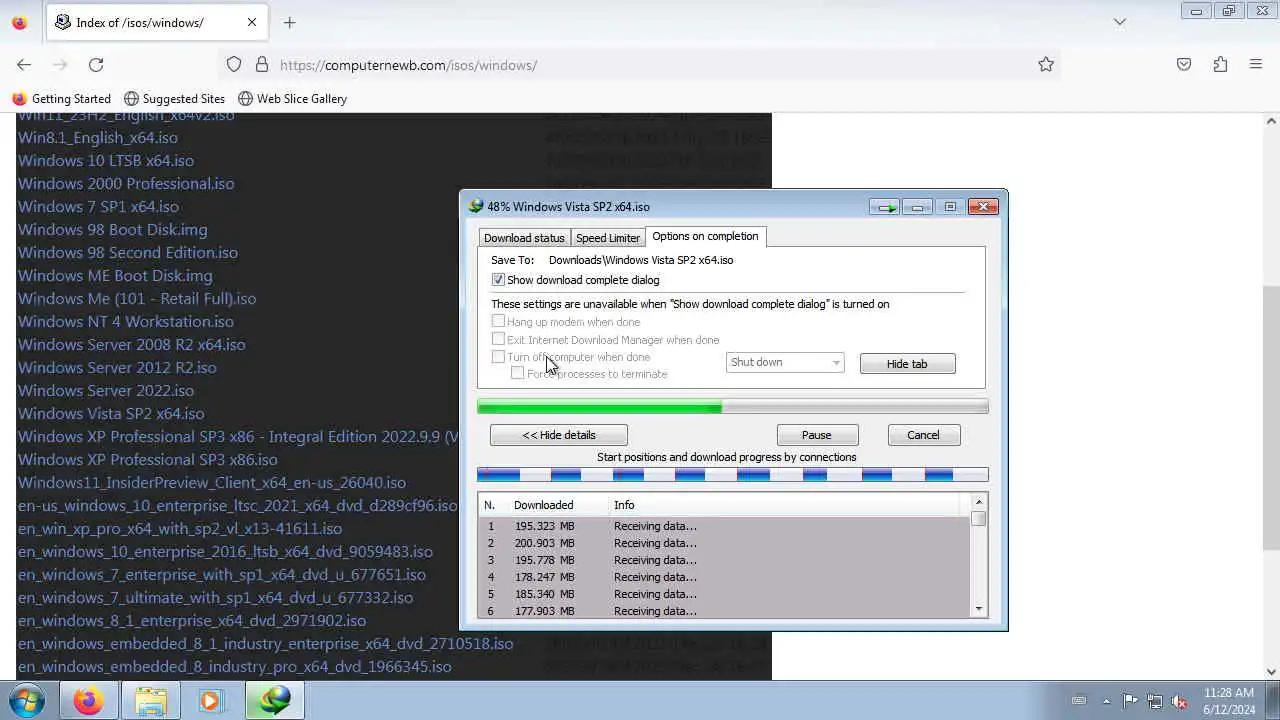Bookmark this page with the star icon
1280x720 pixels.
point(1046,64)
